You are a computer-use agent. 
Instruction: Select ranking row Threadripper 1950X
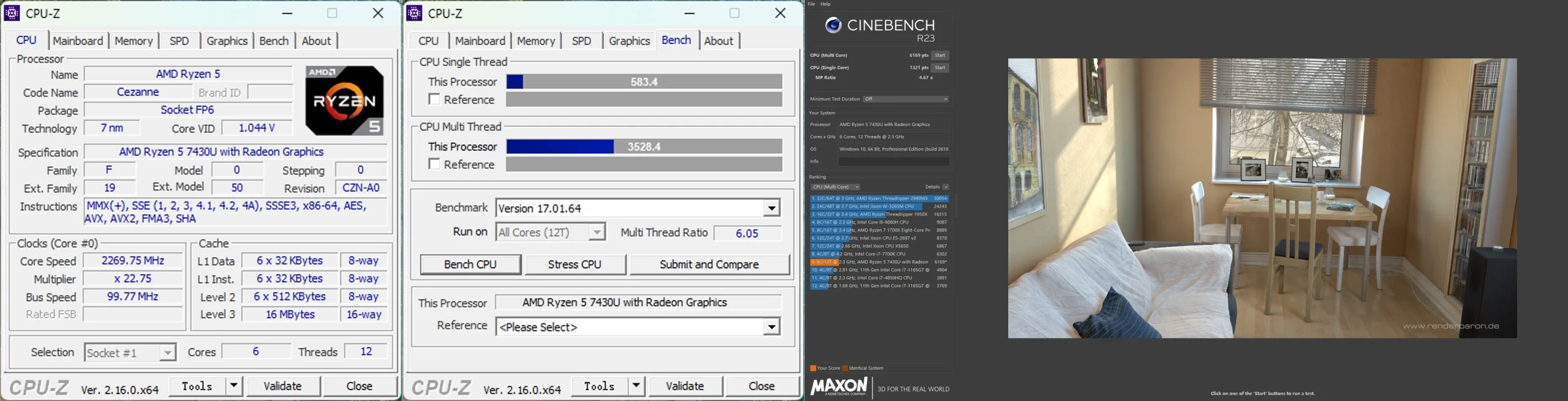pos(880,214)
